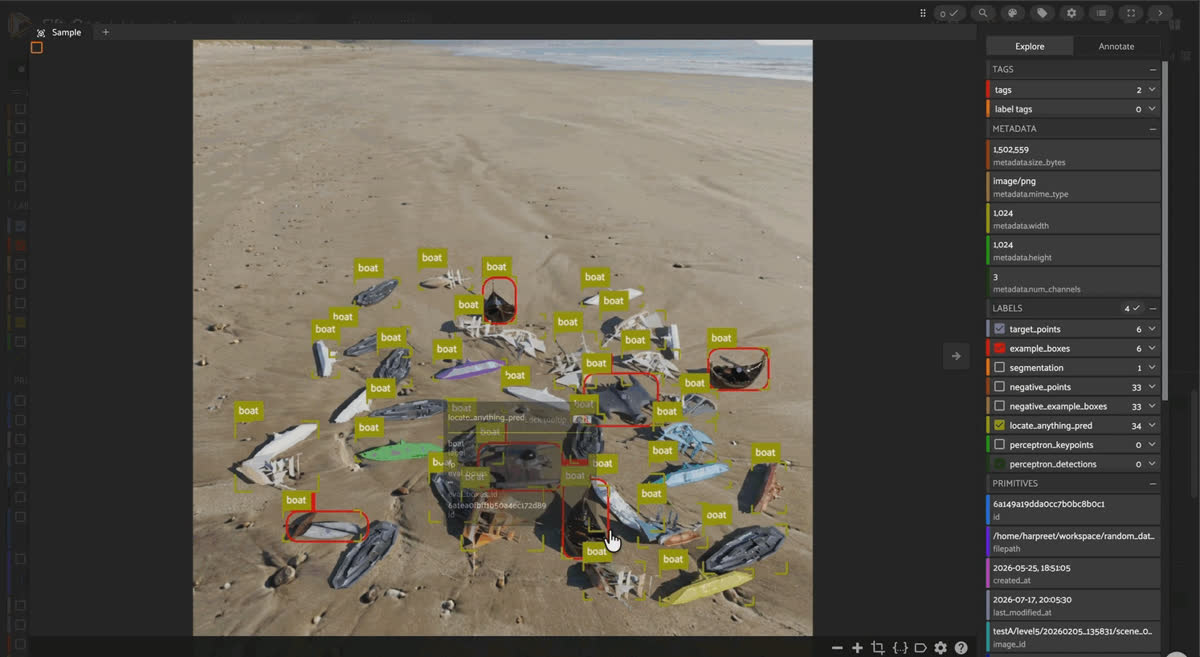This screenshot has width=1200, height=657.
Task: Uncheck the locate_anything_pred label
Action: pyautogui.click(x=1000, y=426)
